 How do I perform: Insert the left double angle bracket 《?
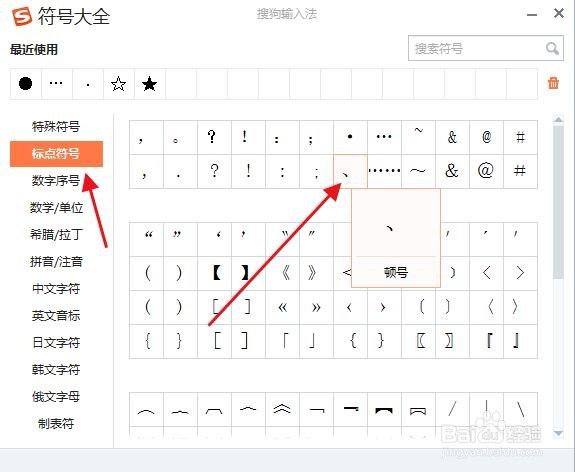click(x=282, y=273)
